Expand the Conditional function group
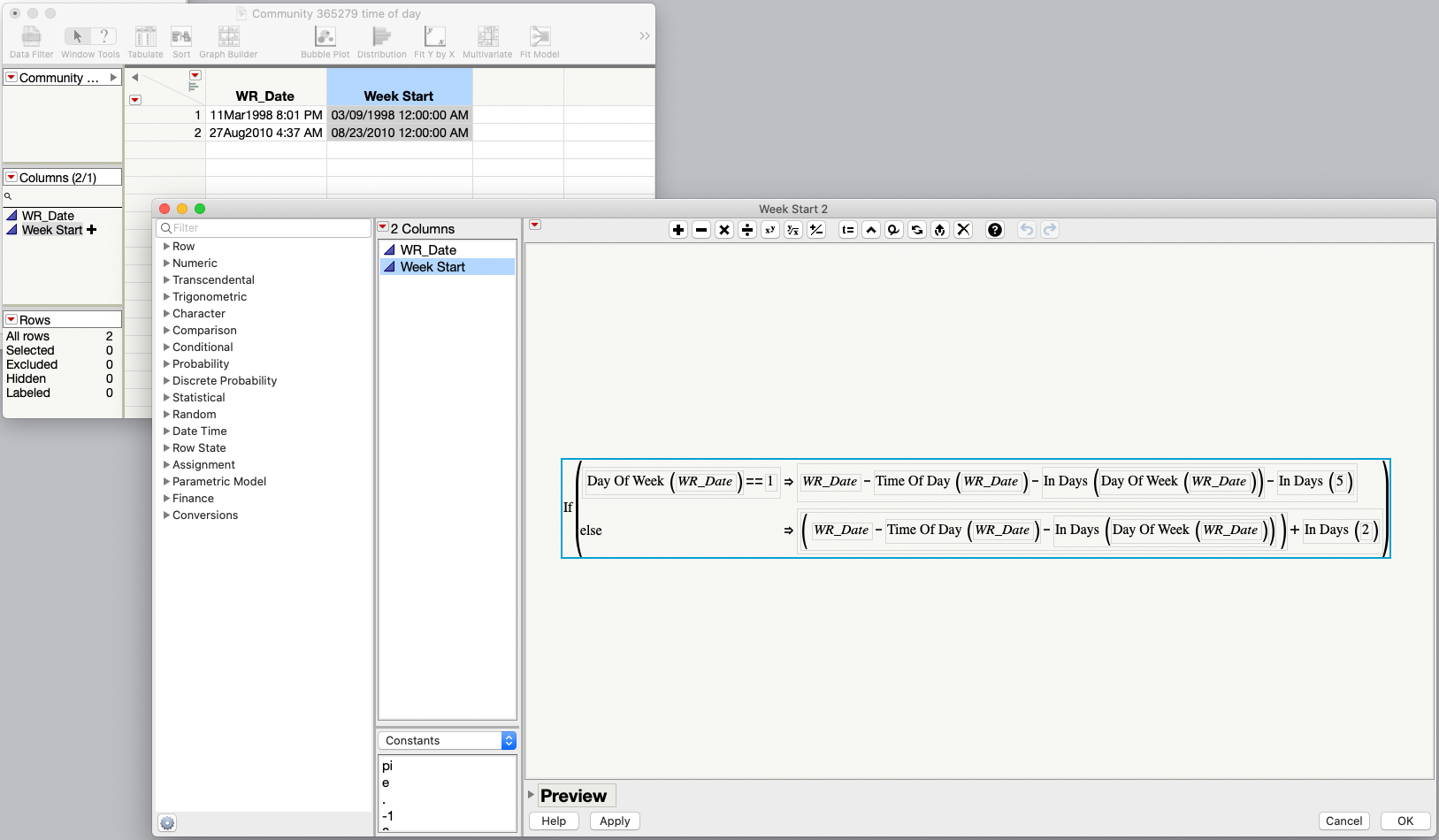 pyautogui.click(x=203, y=347)
